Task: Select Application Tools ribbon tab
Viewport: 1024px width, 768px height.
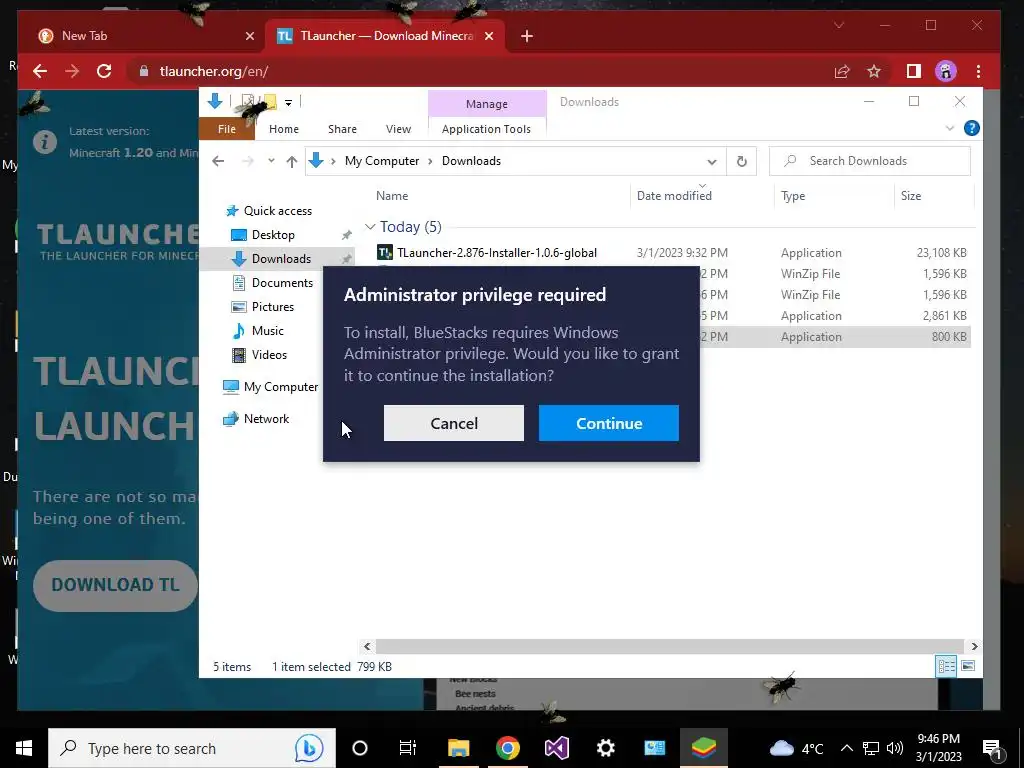Action: (486, 129)
